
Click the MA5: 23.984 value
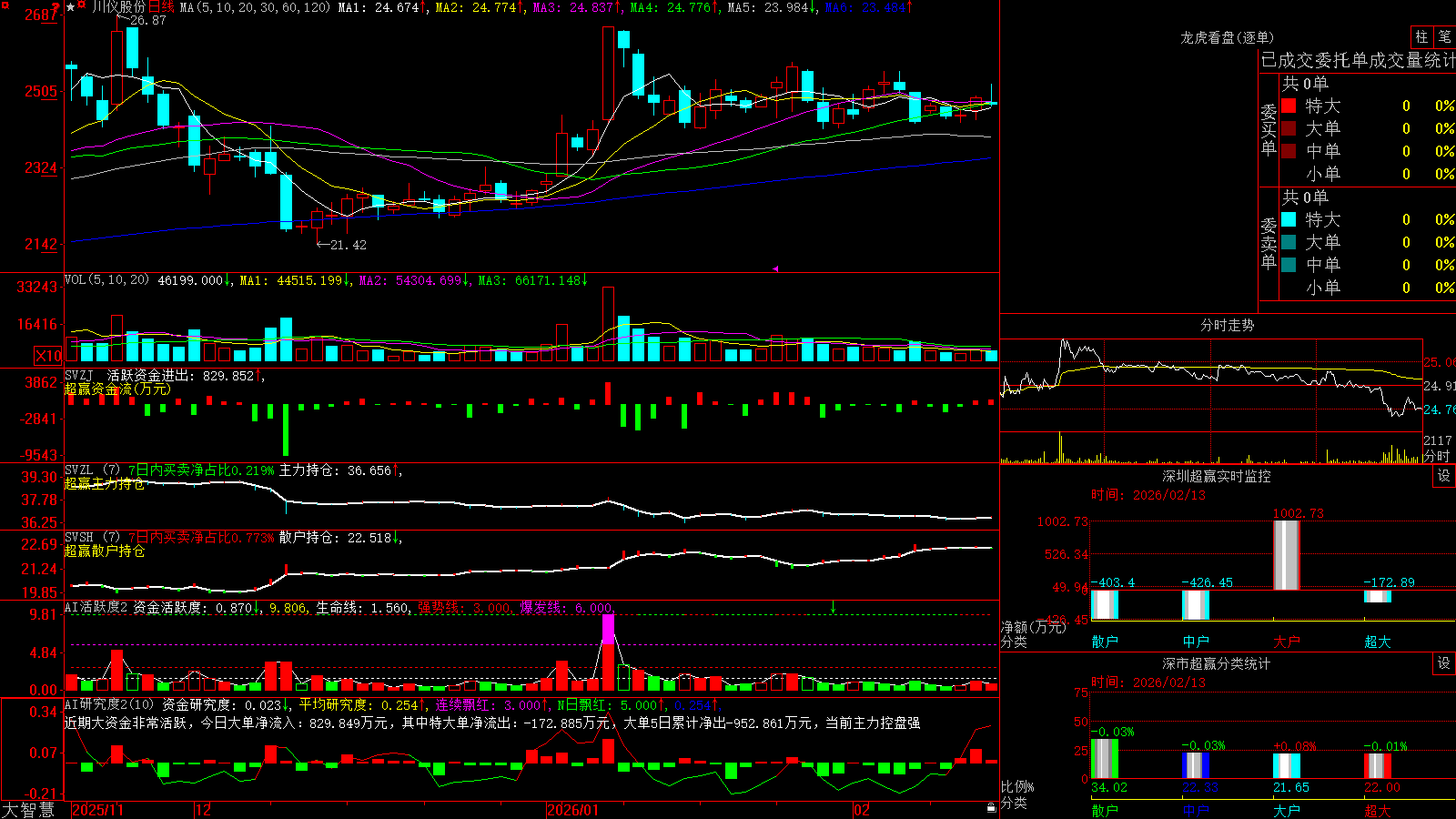[x=768, y=7]
